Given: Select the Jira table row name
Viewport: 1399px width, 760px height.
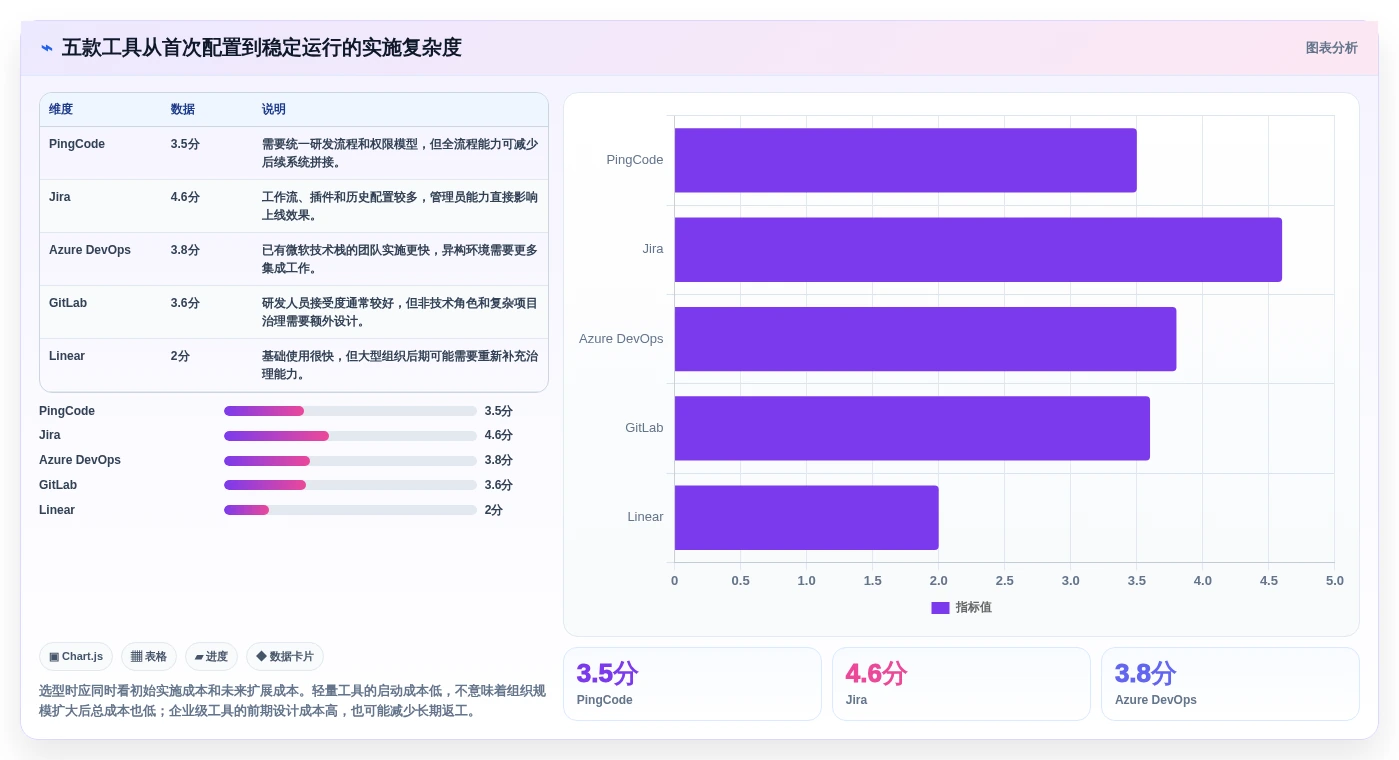Looking at the screenshot, I should [x=60, y=197].
